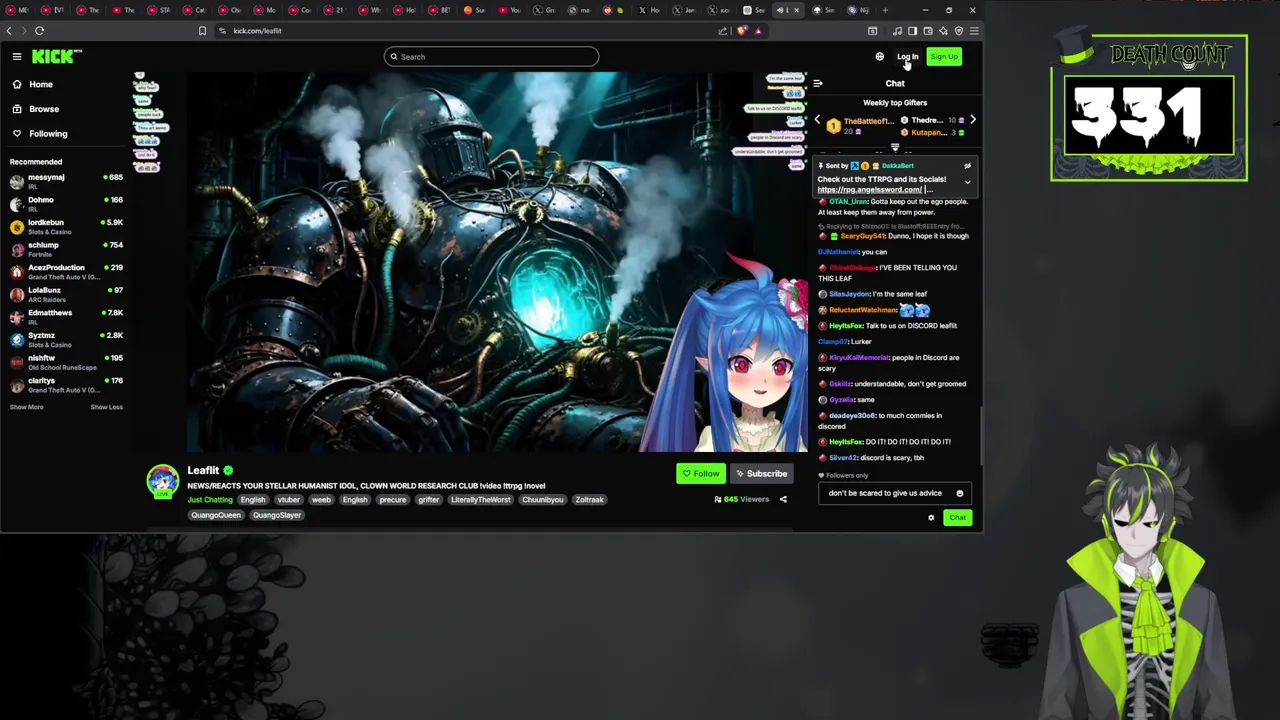1280x720 pixels.
Task: Open the language globe selector
Action: [x=879, y=57]
